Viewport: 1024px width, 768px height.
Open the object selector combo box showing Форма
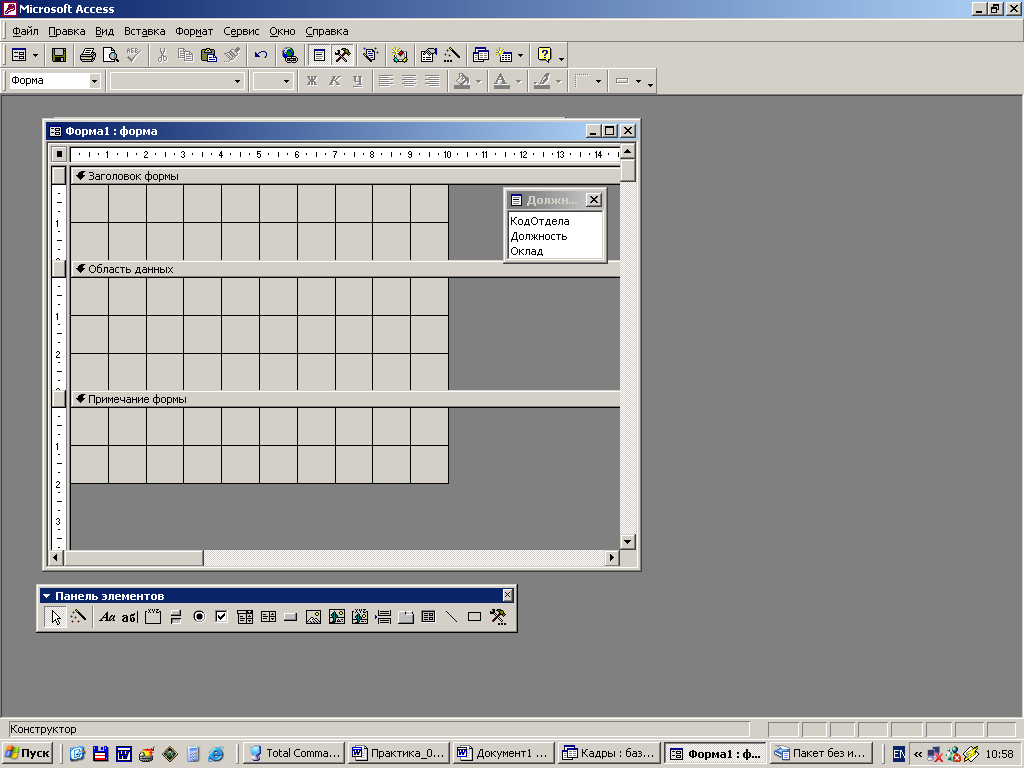54,81
